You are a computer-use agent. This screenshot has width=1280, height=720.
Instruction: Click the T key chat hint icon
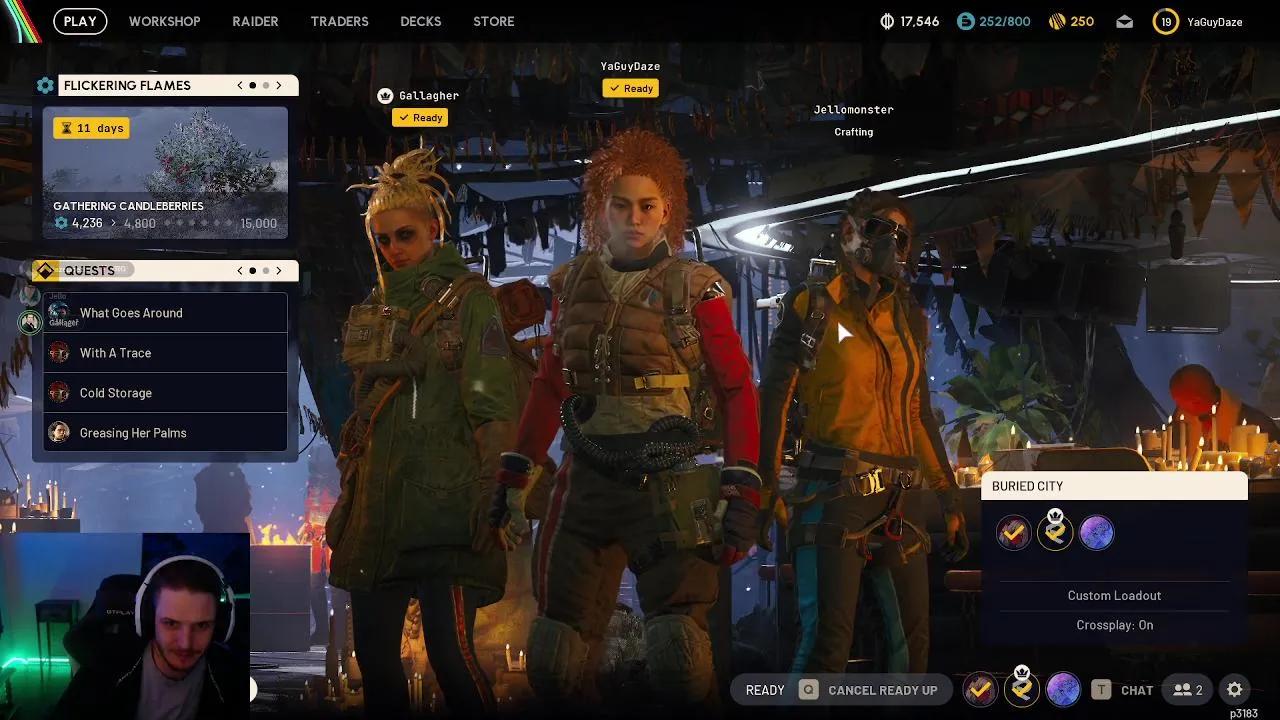[x=1101, y=690]
